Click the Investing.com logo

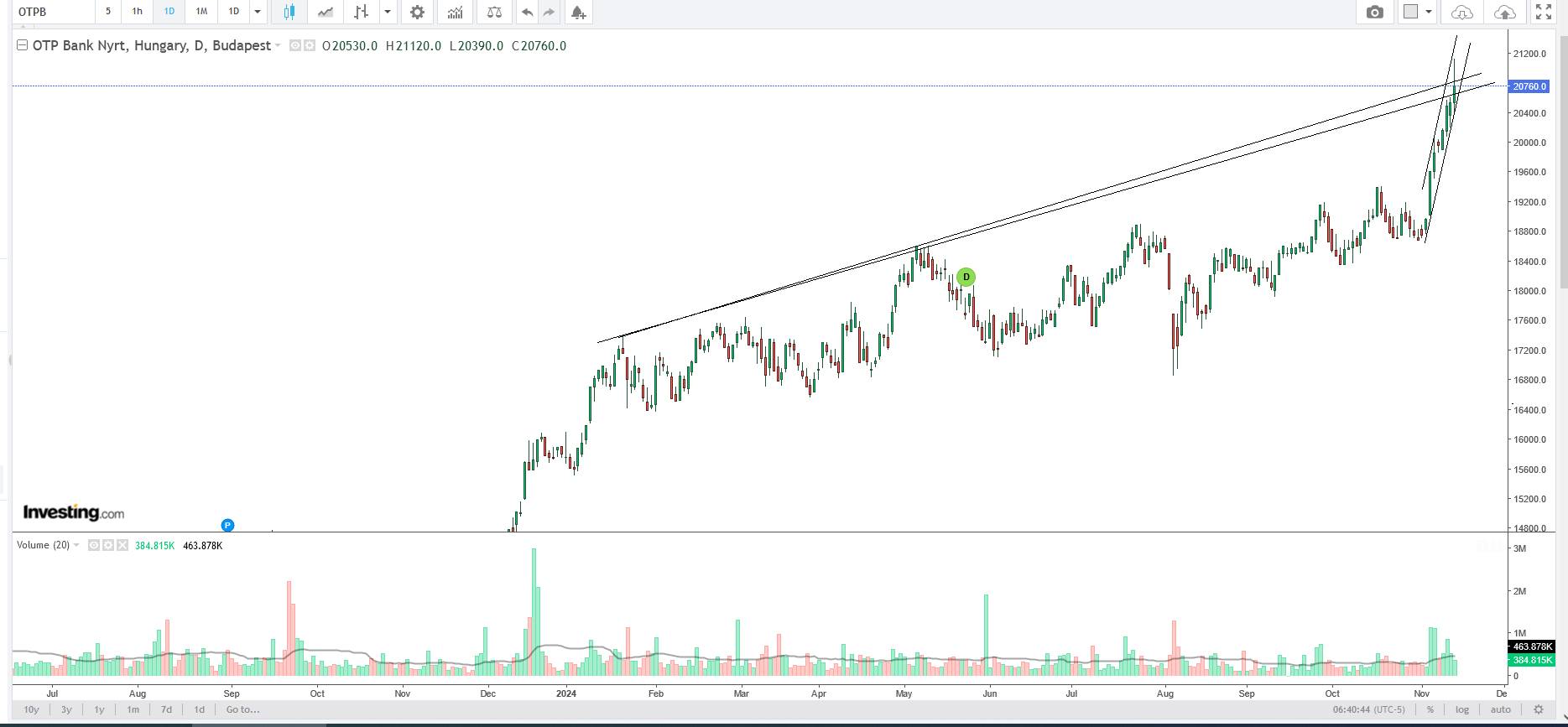tap(74, 512)
